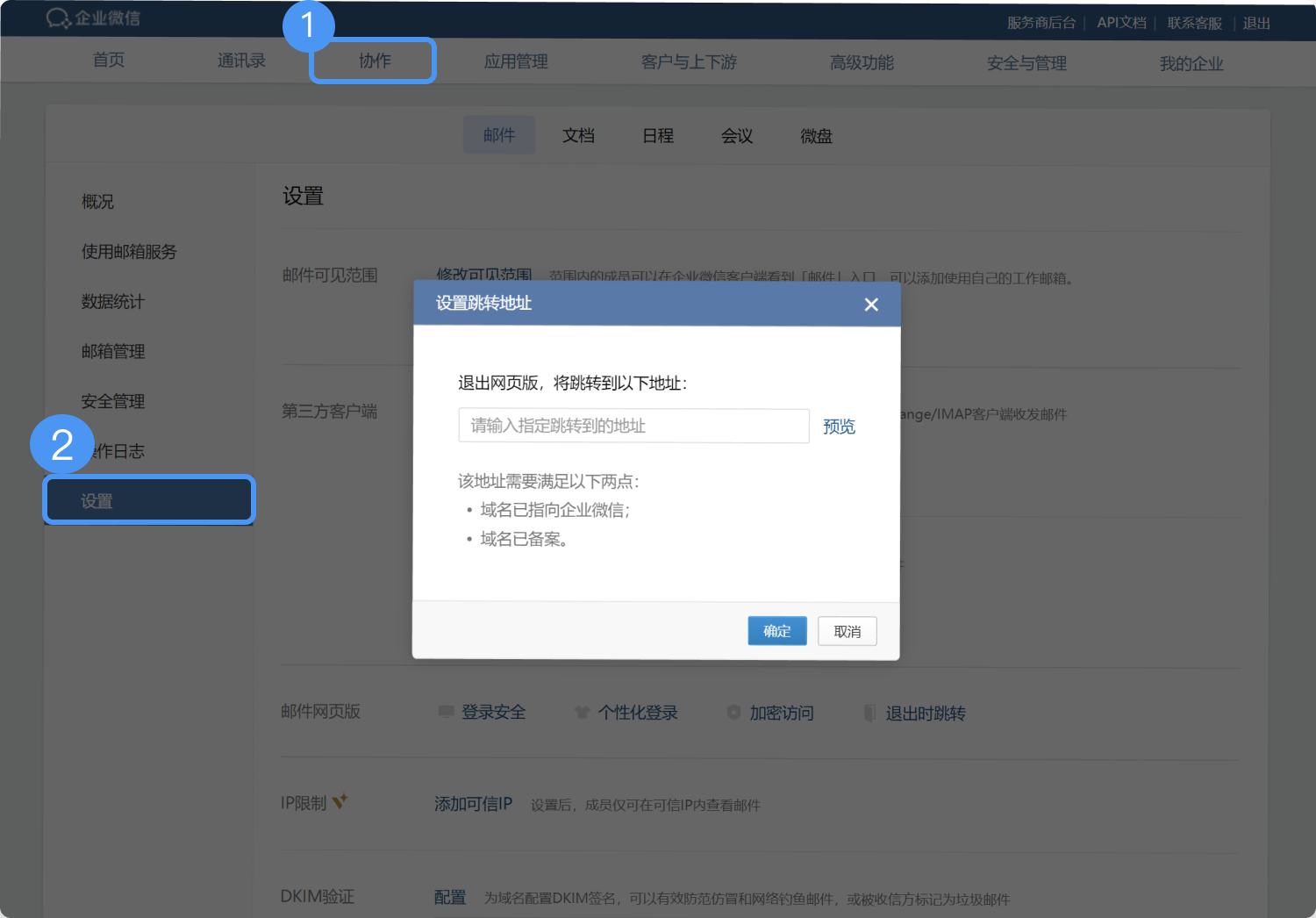Click the text 域名已备案
The height and width of the screenshot is (918, 1316).
point(524,539)
